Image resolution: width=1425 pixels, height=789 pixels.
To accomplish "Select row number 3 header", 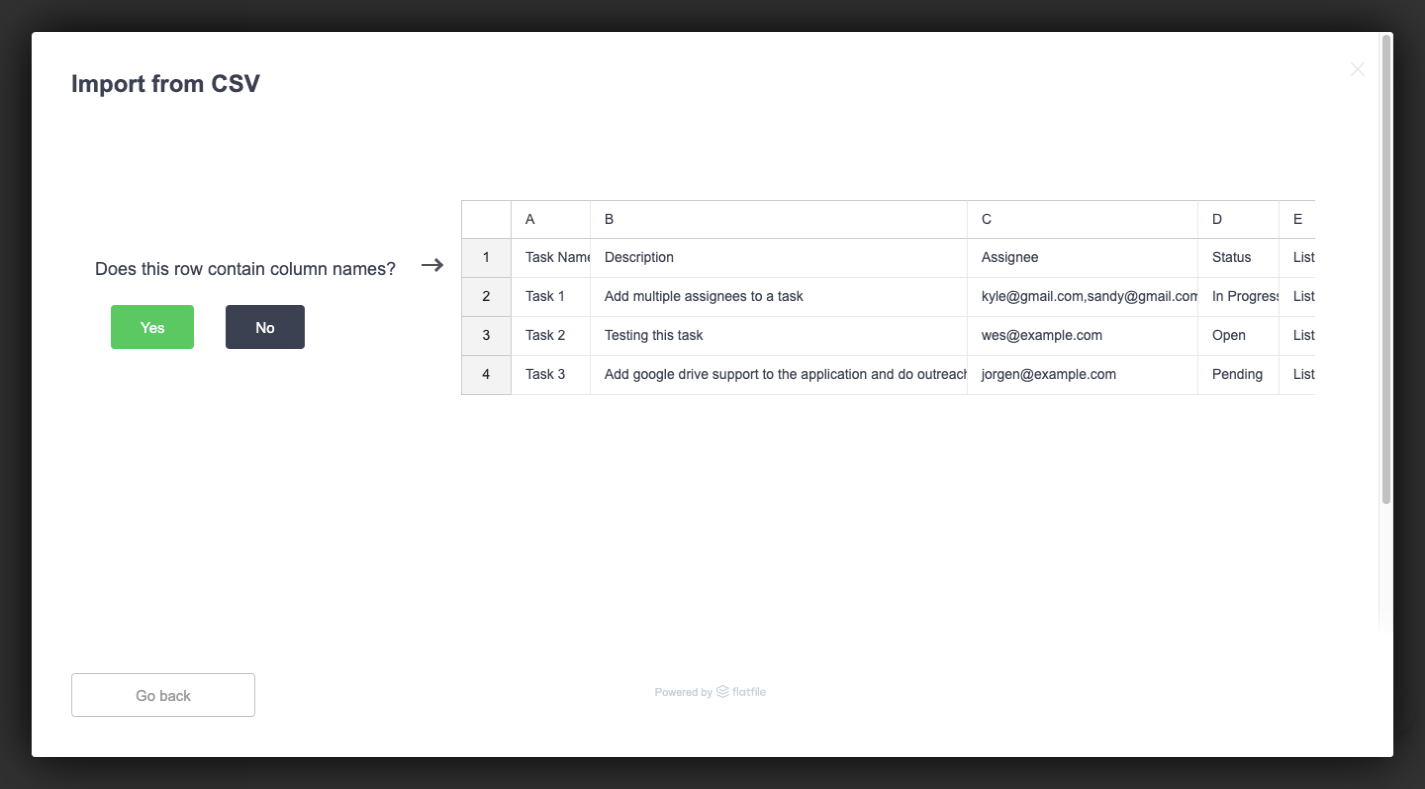I will (x=486, y=336).
